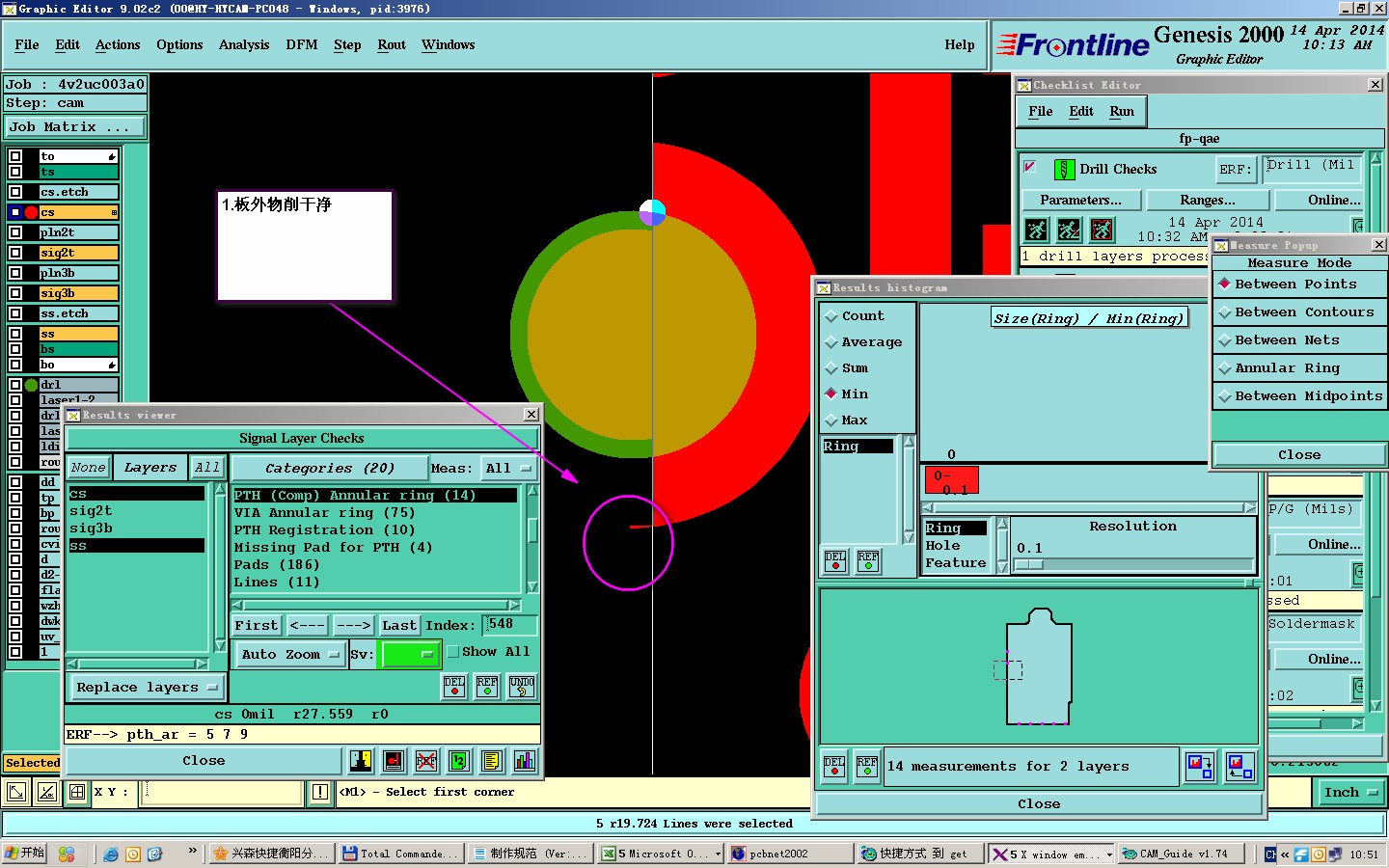Click the DEL icon in Results viewer
This screenshot has height=868, width=1389.
point(454,687)
